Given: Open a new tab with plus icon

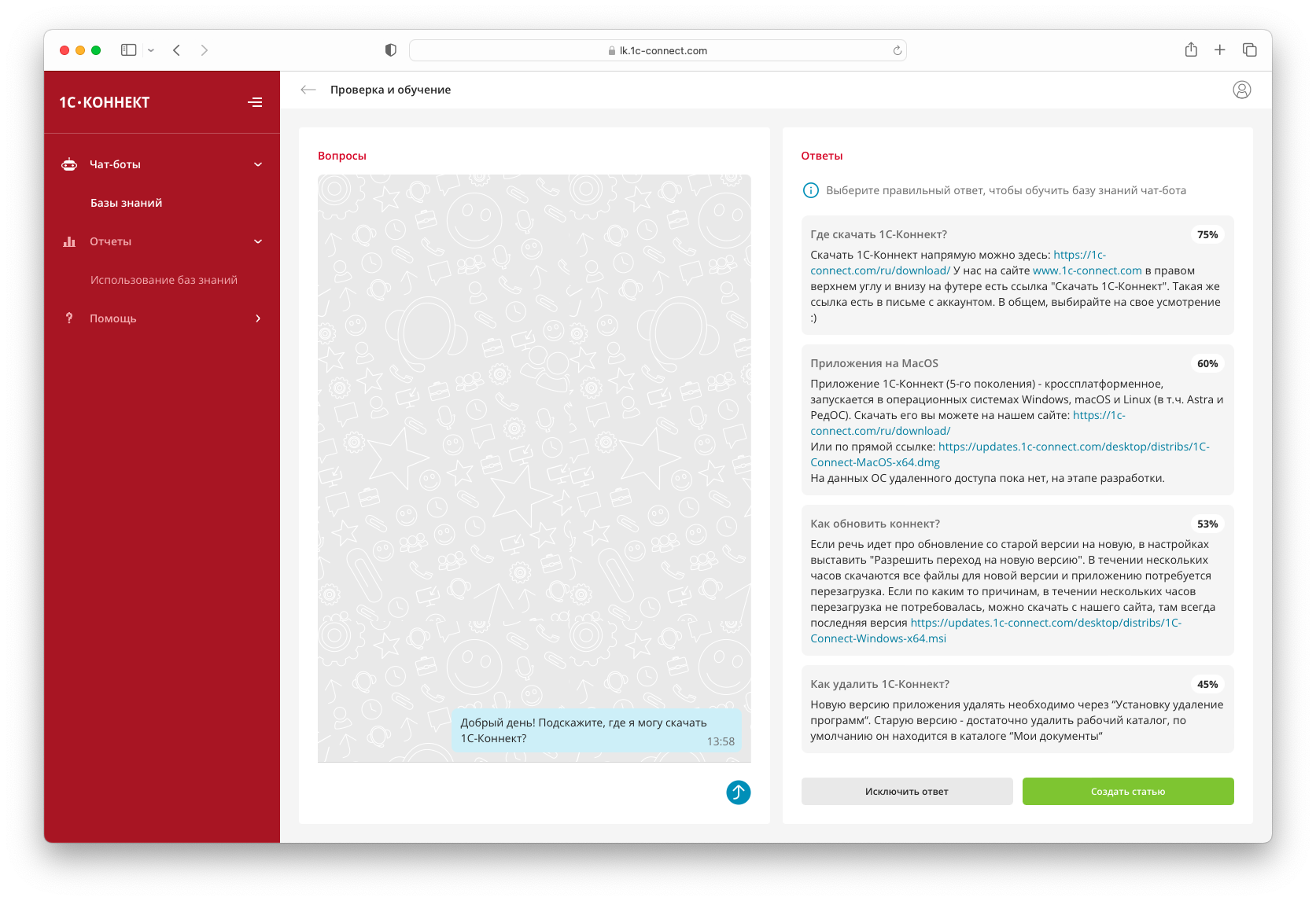Looking at the screenshot, I should click(1219, 50).
